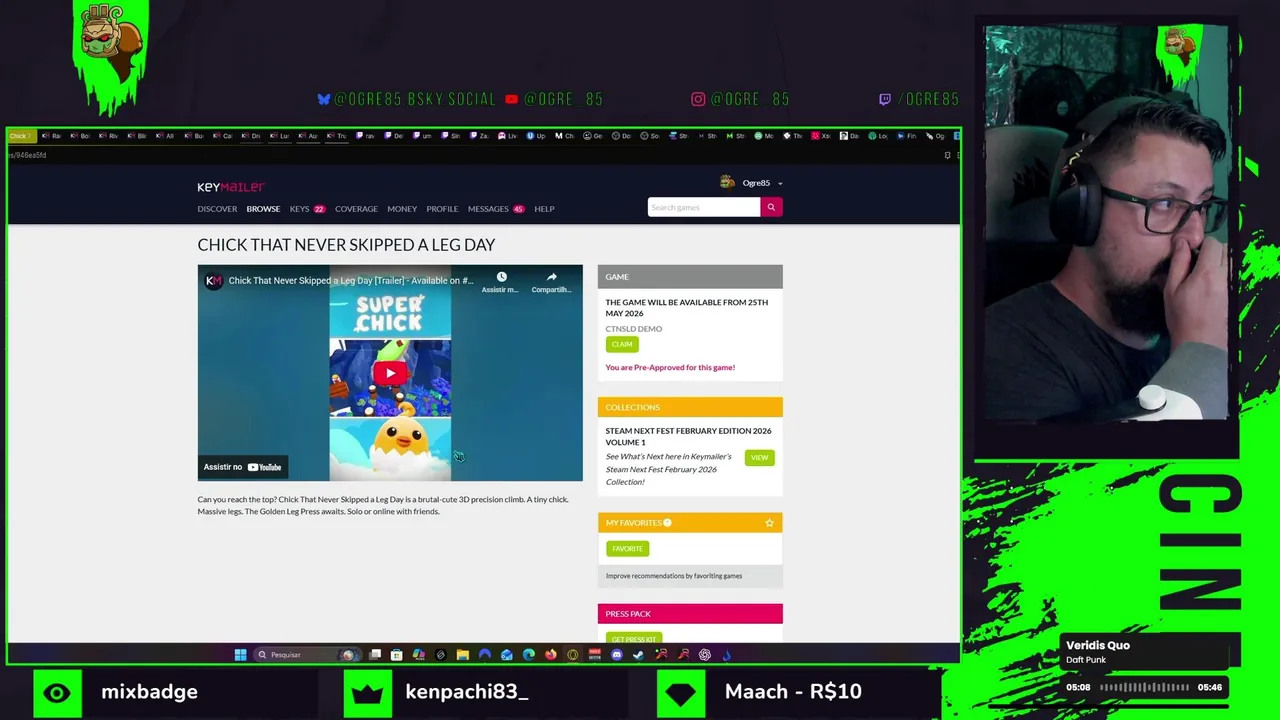
Task: Open Windows Start menu
Action: (x=240, y=655)
